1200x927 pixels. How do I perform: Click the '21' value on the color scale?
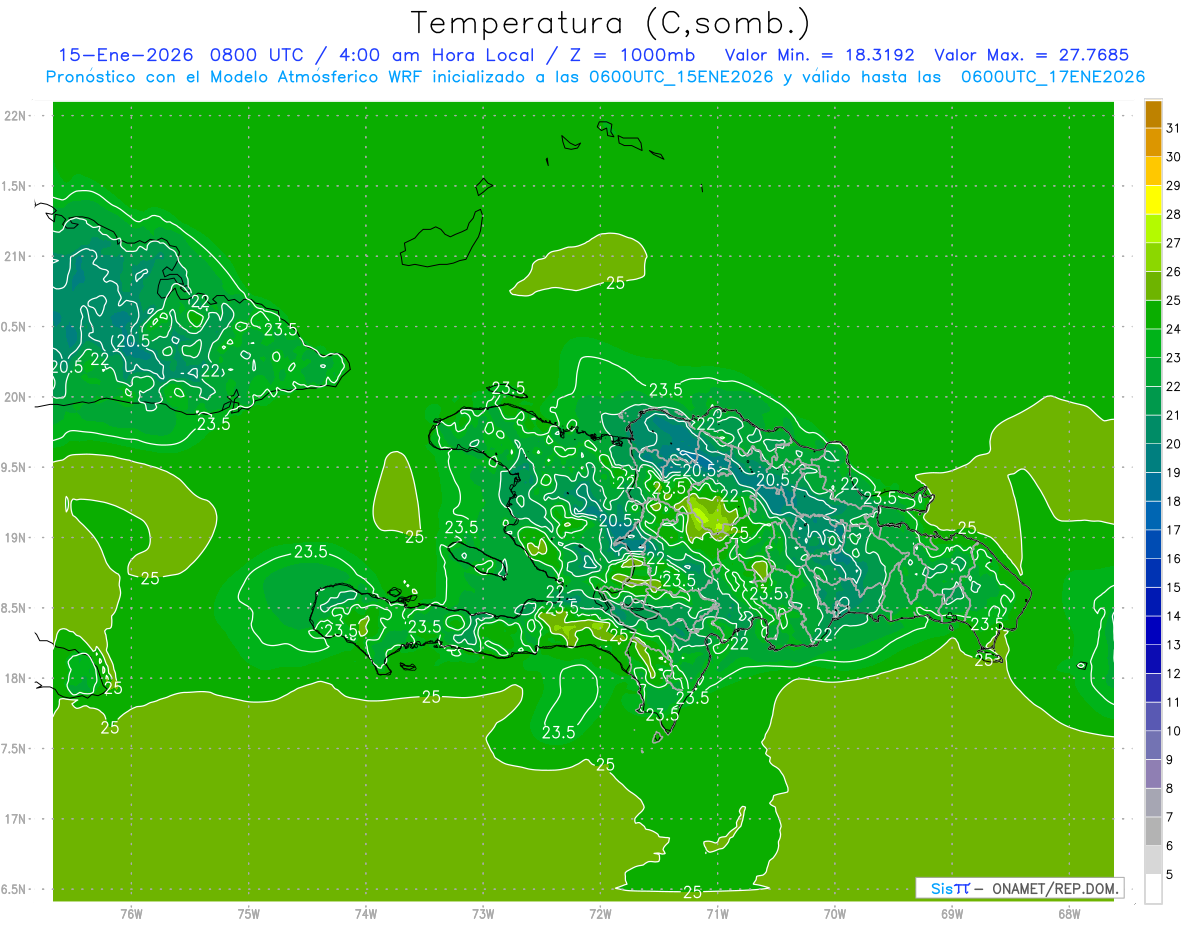(1174, 415)
